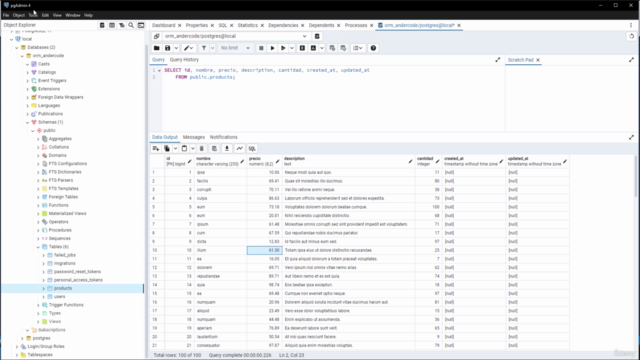The height and width of the screenshot is (360, 640).
Task: Click the Commit transaction icon
Action: (332, 48)
